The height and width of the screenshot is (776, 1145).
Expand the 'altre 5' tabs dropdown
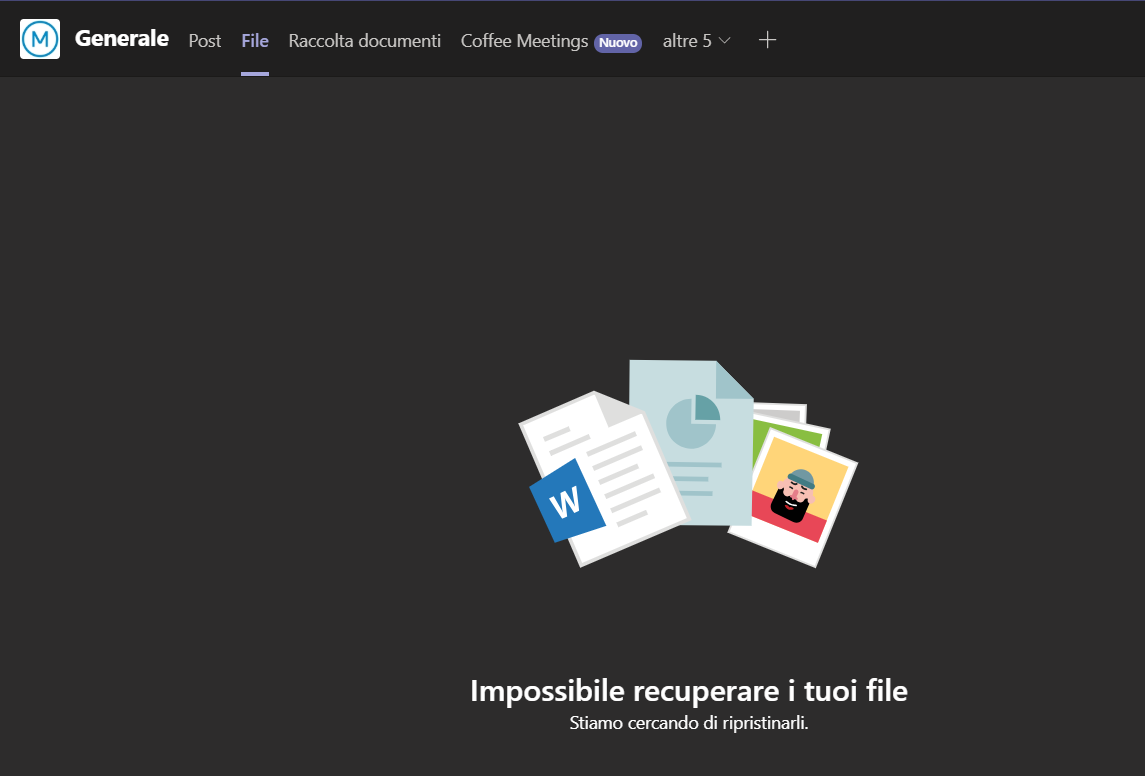[697, 41]
